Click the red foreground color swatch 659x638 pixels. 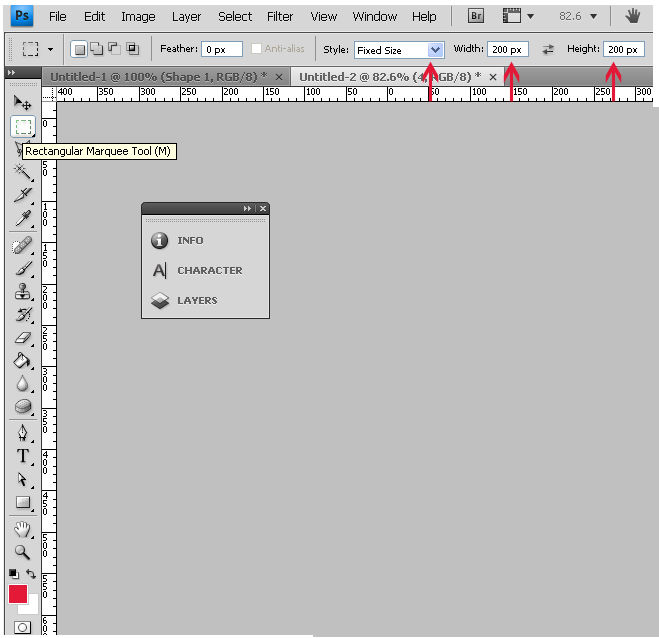coord(18,594)
